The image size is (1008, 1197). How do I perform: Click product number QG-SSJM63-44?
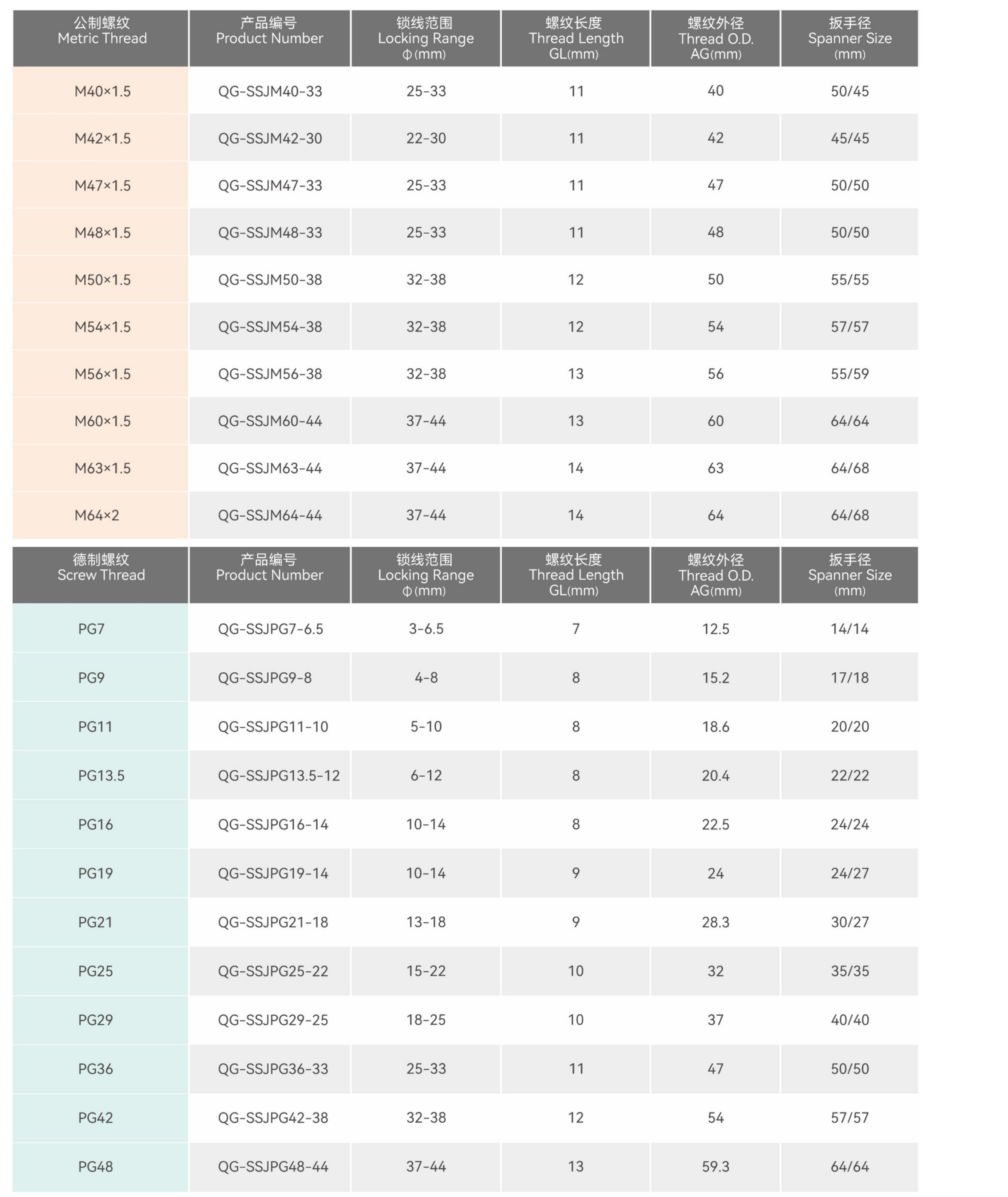coord(270,469)
